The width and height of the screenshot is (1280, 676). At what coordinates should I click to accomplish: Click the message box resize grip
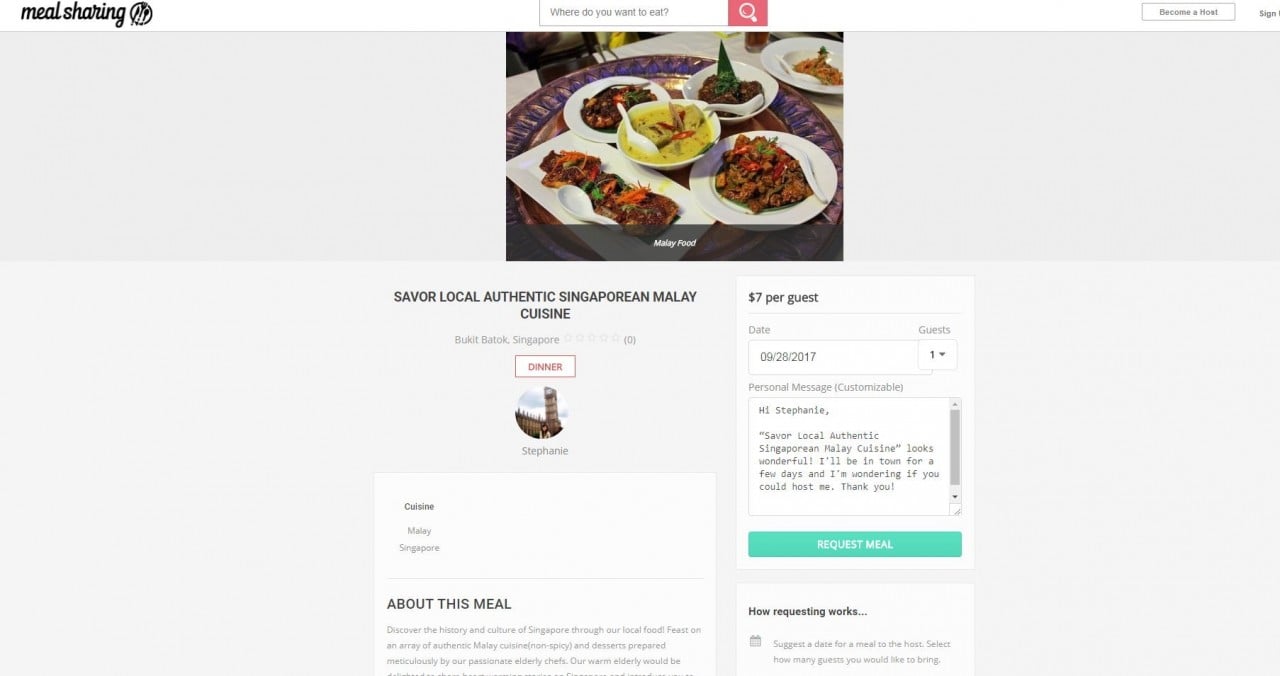tap(956, 510)
